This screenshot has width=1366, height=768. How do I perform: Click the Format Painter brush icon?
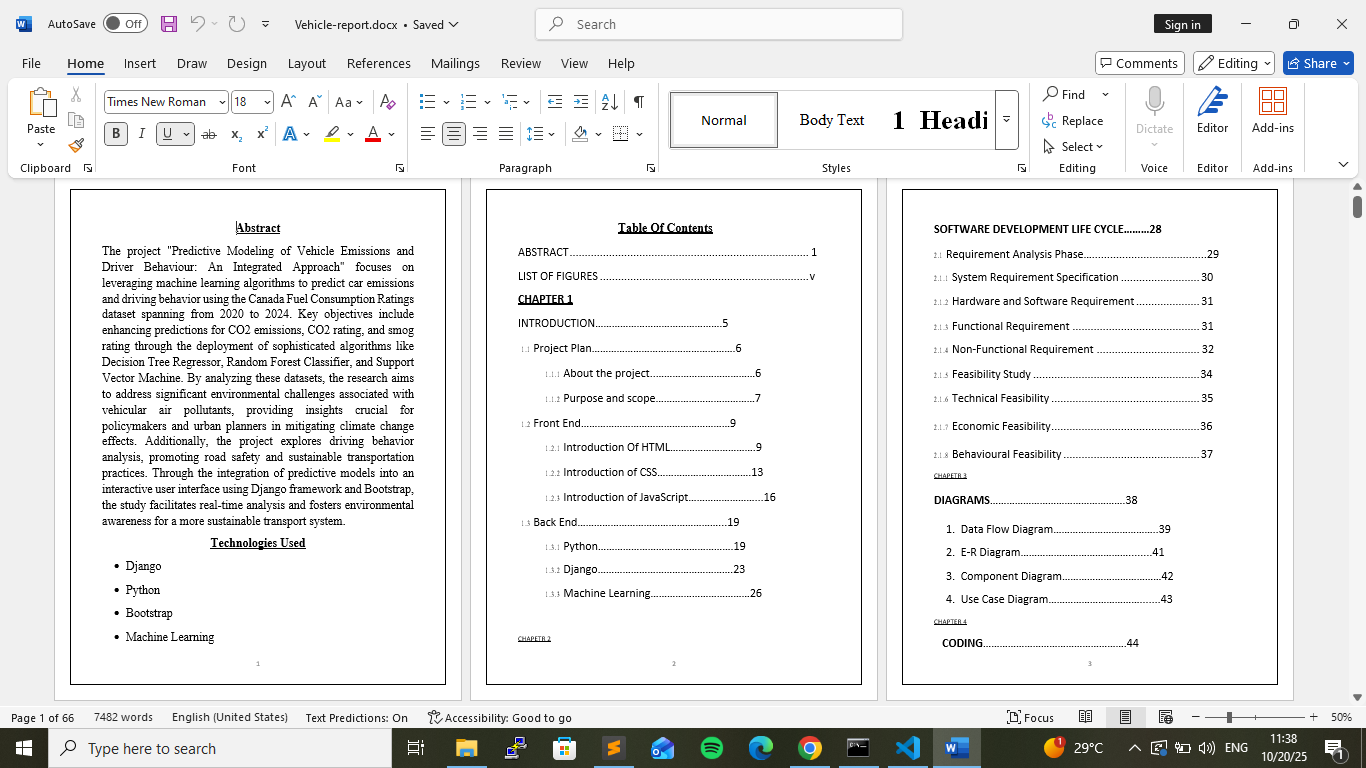(x=76, y=146)
